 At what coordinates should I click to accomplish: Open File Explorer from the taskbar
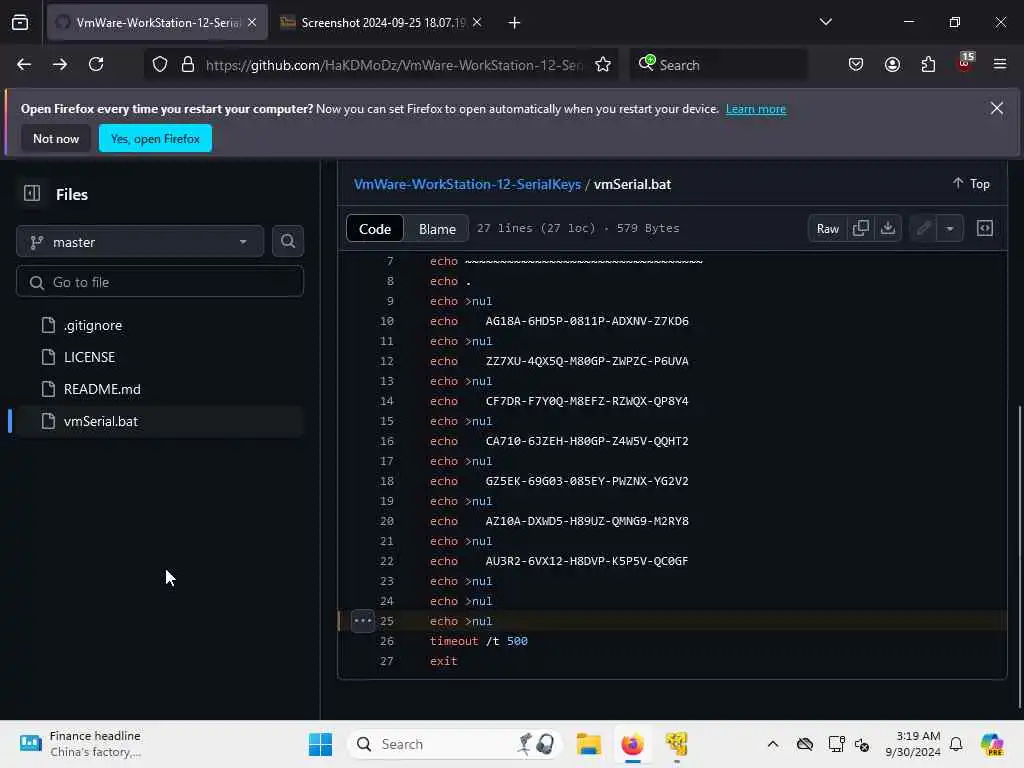[588, 744]
